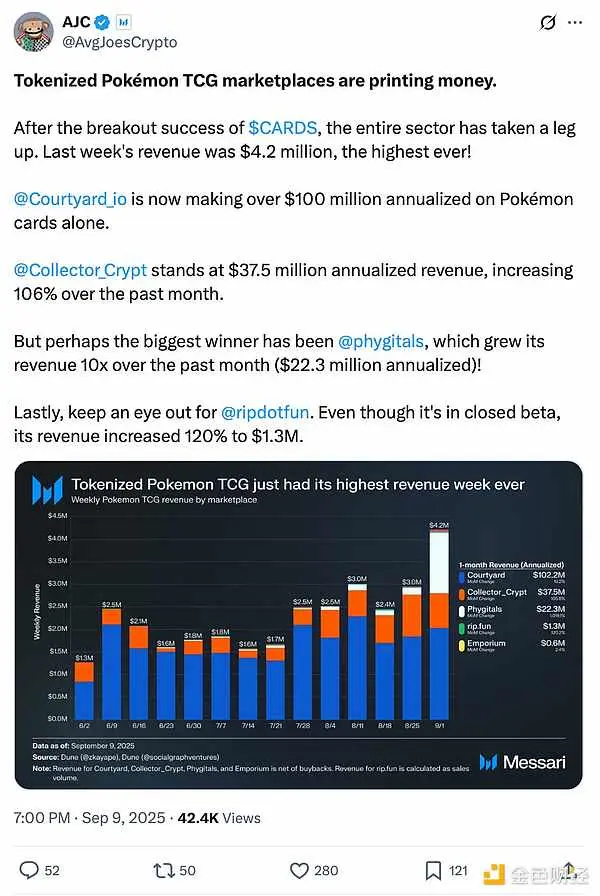Like the tweet with heart icon
Screen dimensions: 600x896
pyautogui.click(x=299, y=870)
